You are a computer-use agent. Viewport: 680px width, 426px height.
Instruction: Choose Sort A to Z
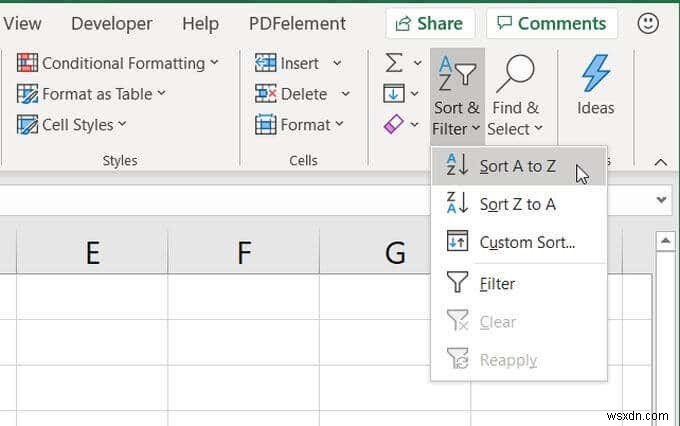coord(517,166)
